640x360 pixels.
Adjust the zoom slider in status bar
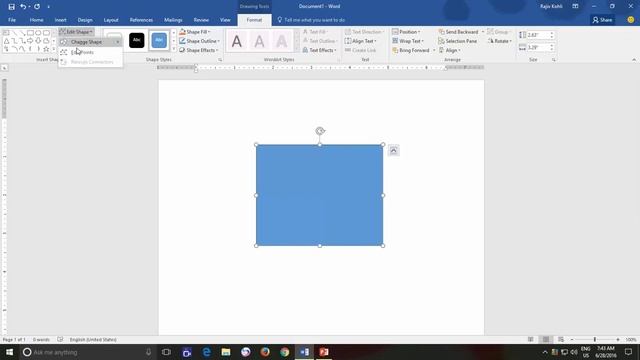coord(595,340)
